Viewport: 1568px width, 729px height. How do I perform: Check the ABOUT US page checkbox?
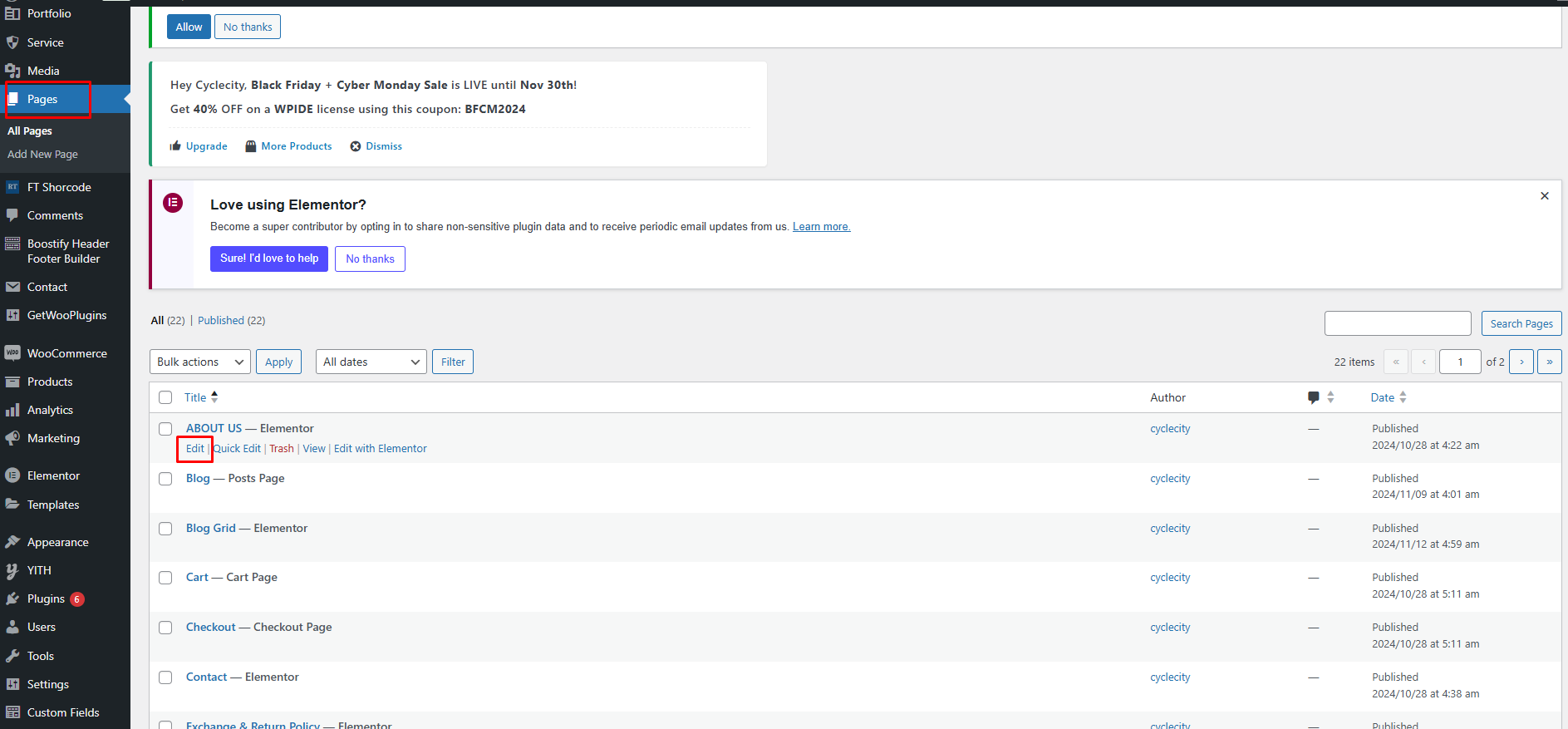pyautogui.click(x=165, y=429)
